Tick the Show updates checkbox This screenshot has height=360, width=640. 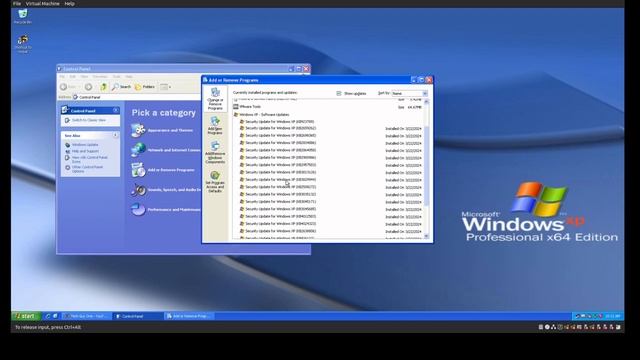point(339,93)
